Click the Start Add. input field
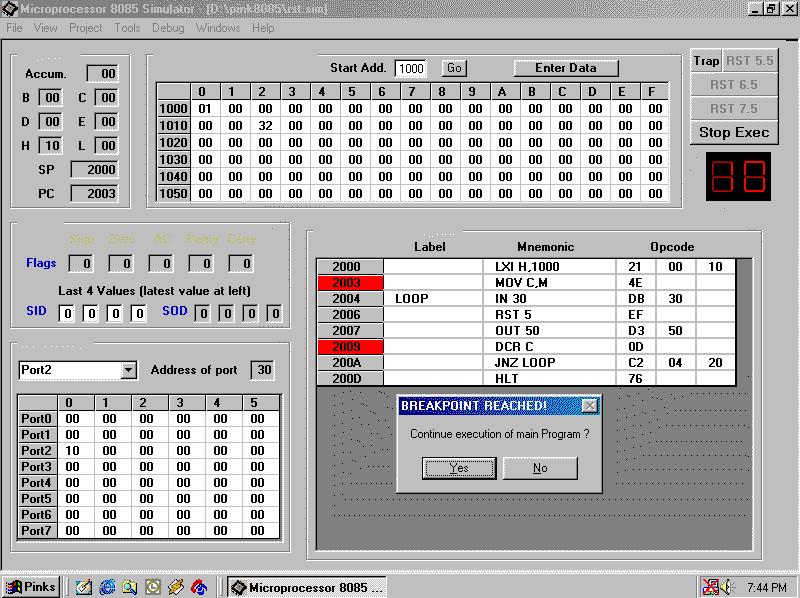800x598 pixels. (x=411, y=69)
